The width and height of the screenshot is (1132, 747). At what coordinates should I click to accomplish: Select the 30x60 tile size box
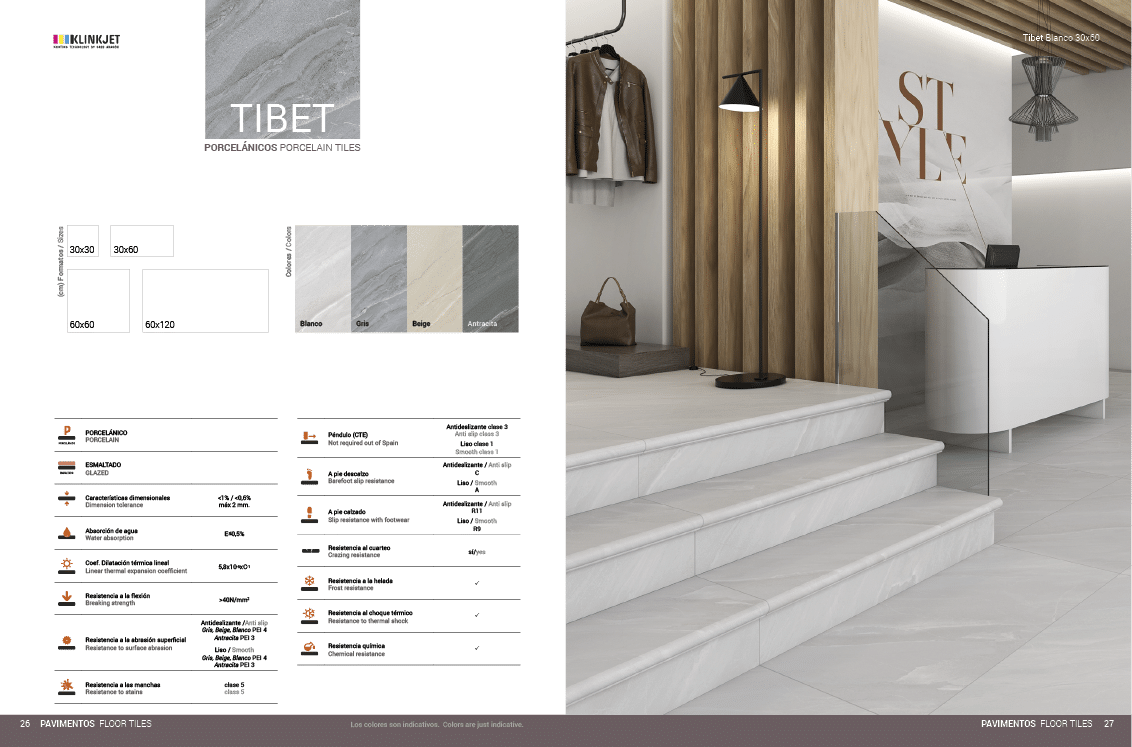142,241
